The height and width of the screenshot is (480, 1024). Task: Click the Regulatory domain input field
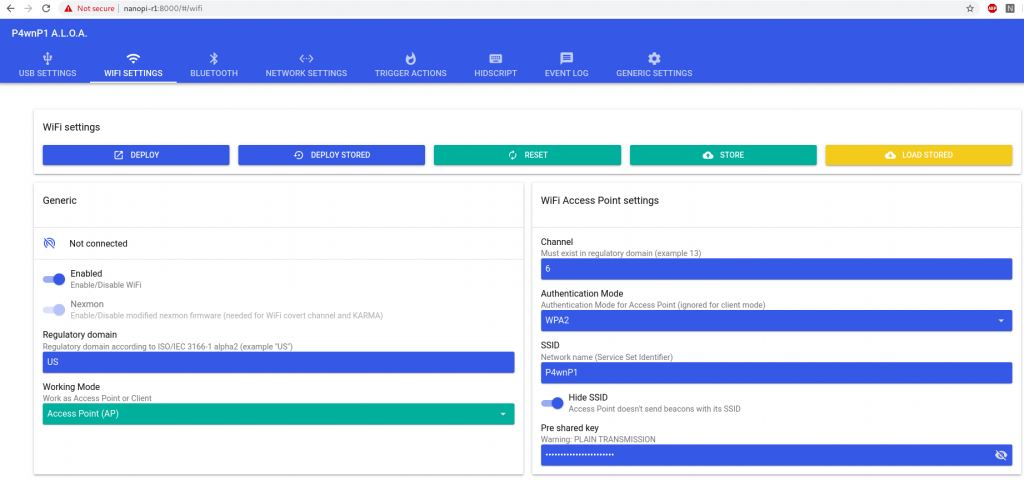pos(278,362)
